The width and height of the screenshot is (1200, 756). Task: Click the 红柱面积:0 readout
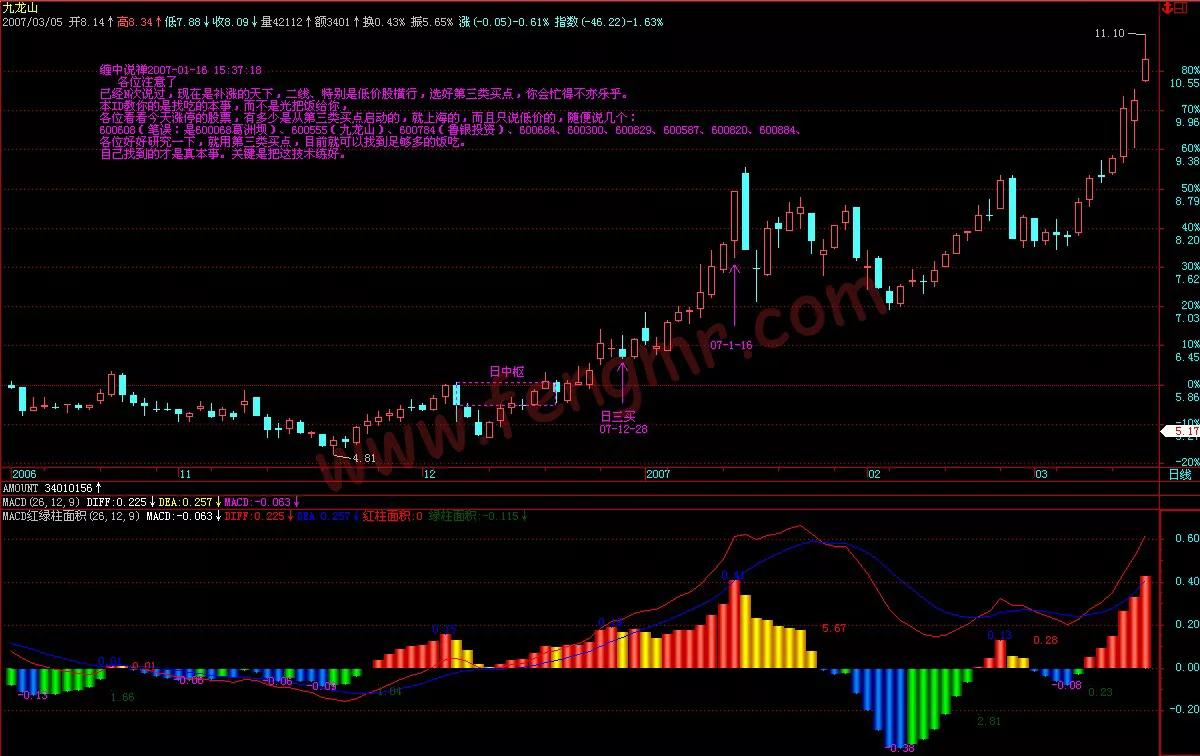(393, 516)
